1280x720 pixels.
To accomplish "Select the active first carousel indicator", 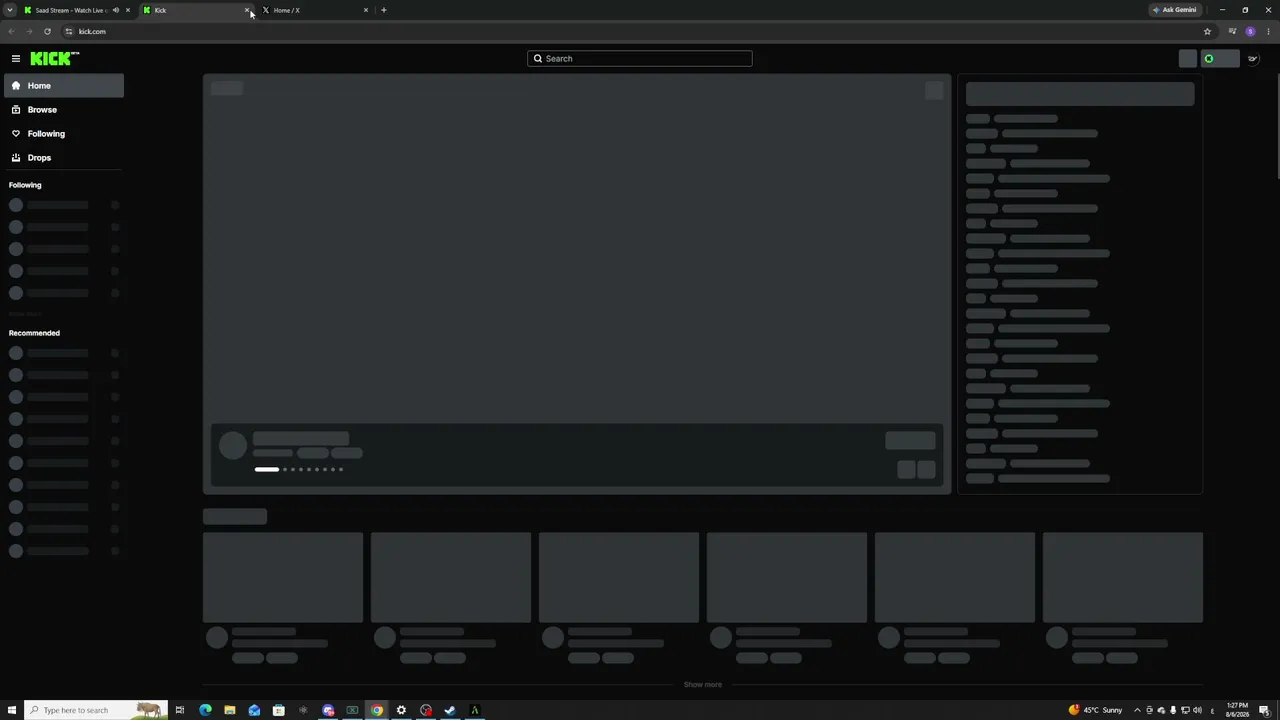I will 267,469.
